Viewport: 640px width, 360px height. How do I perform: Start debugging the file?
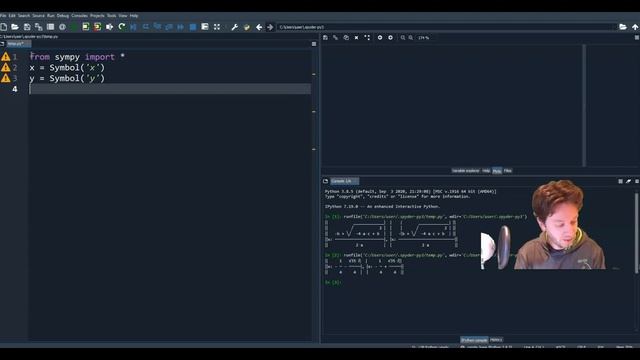click(x=133, y=27)
